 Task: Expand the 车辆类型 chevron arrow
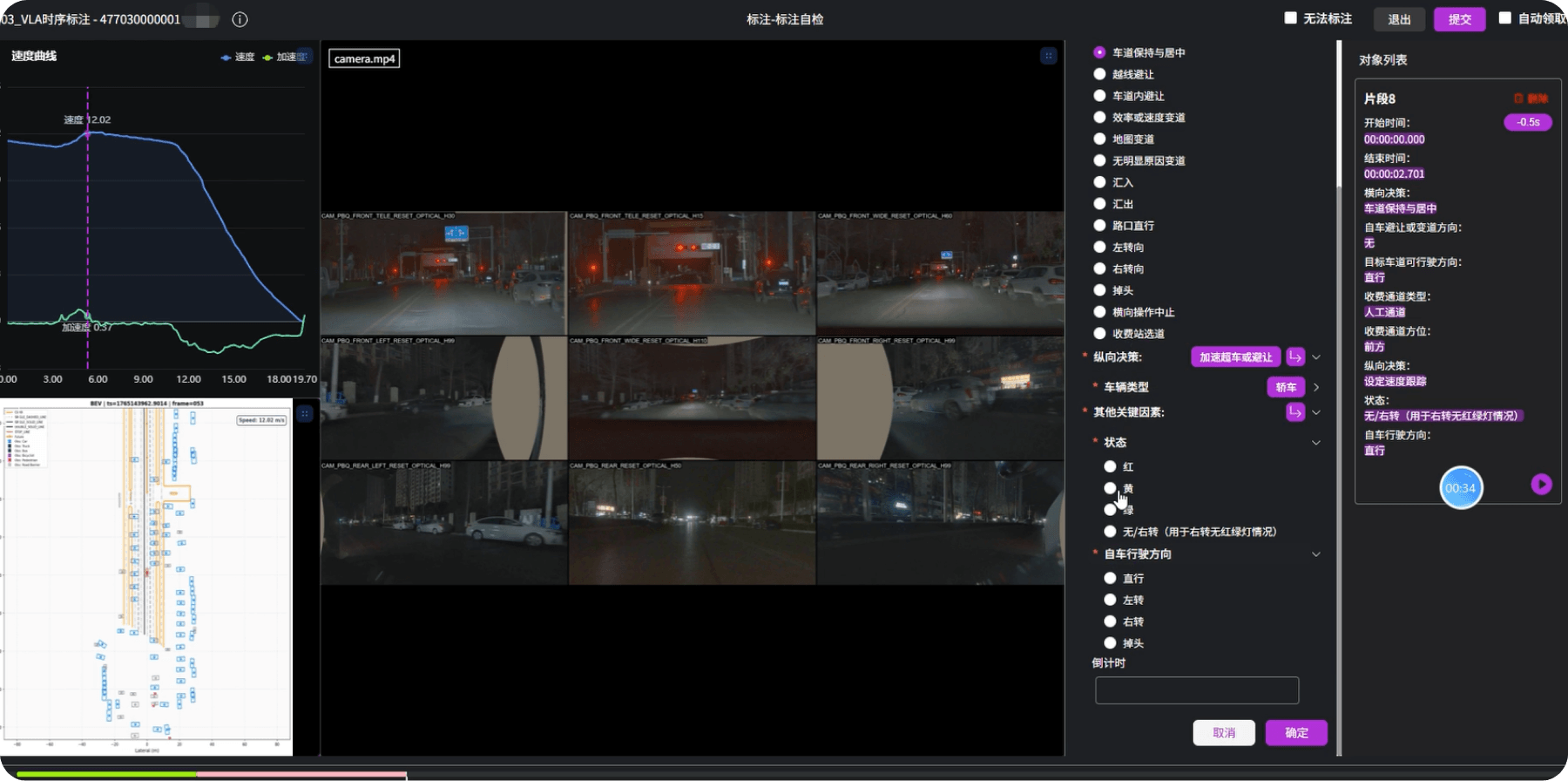tap(1316, 387)
